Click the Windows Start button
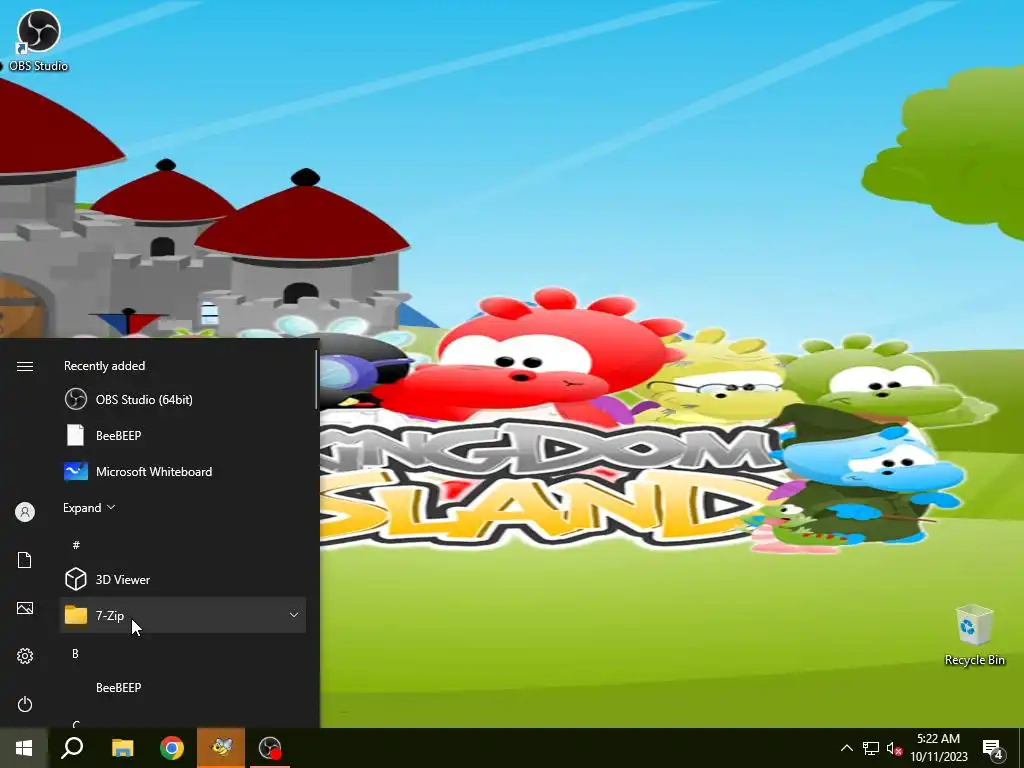This screenshot has height=768, width=1024. pos(24,748)
